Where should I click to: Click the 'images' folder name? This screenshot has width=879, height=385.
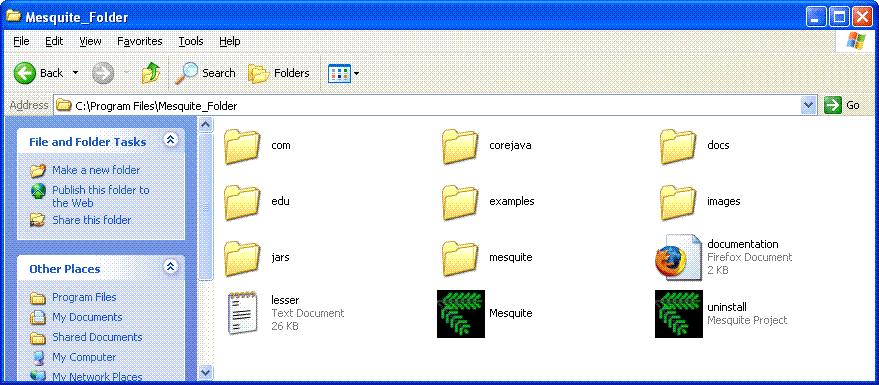[x=724, y=201]
